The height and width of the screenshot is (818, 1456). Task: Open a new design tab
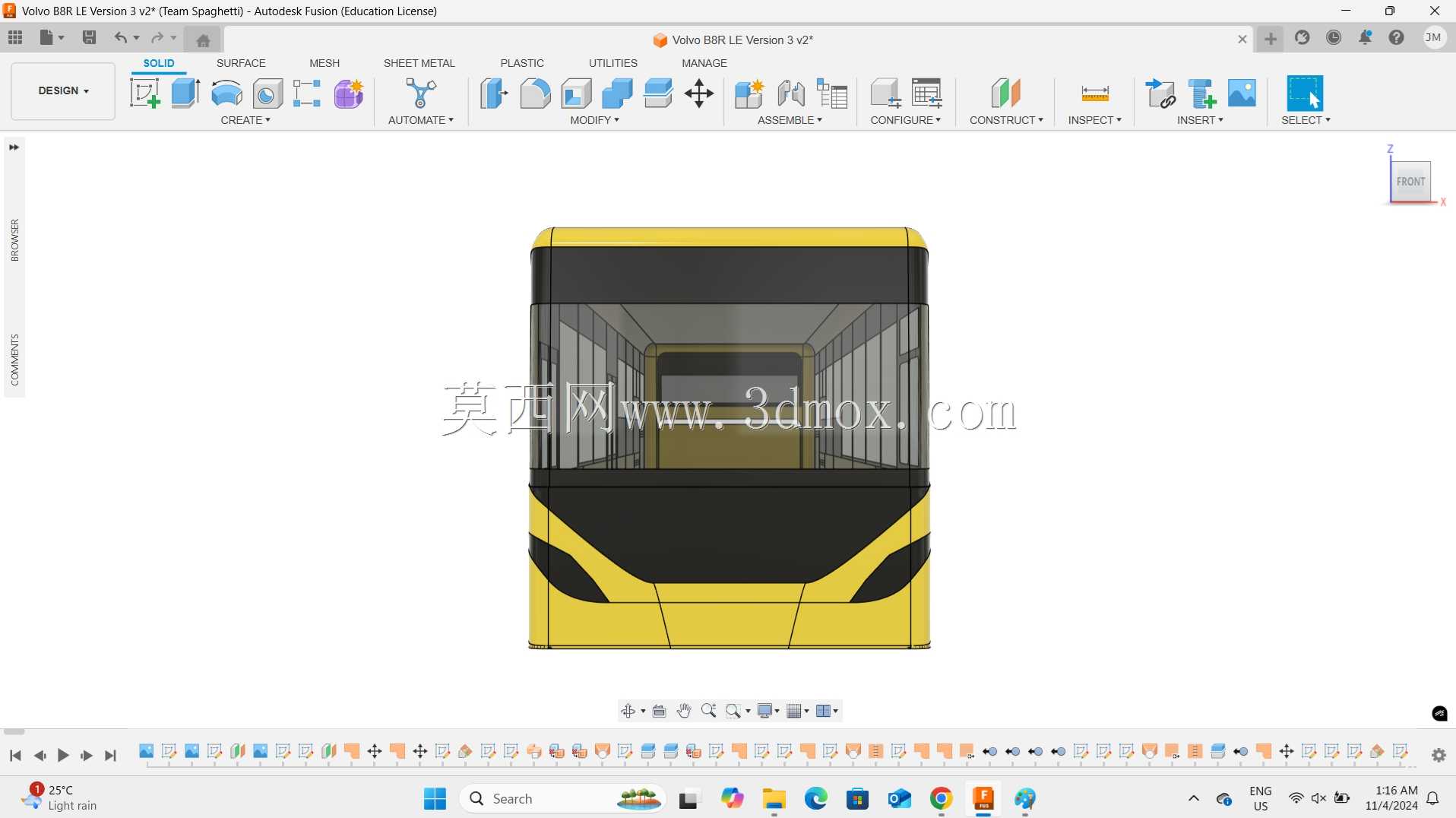click(1271, 38)
